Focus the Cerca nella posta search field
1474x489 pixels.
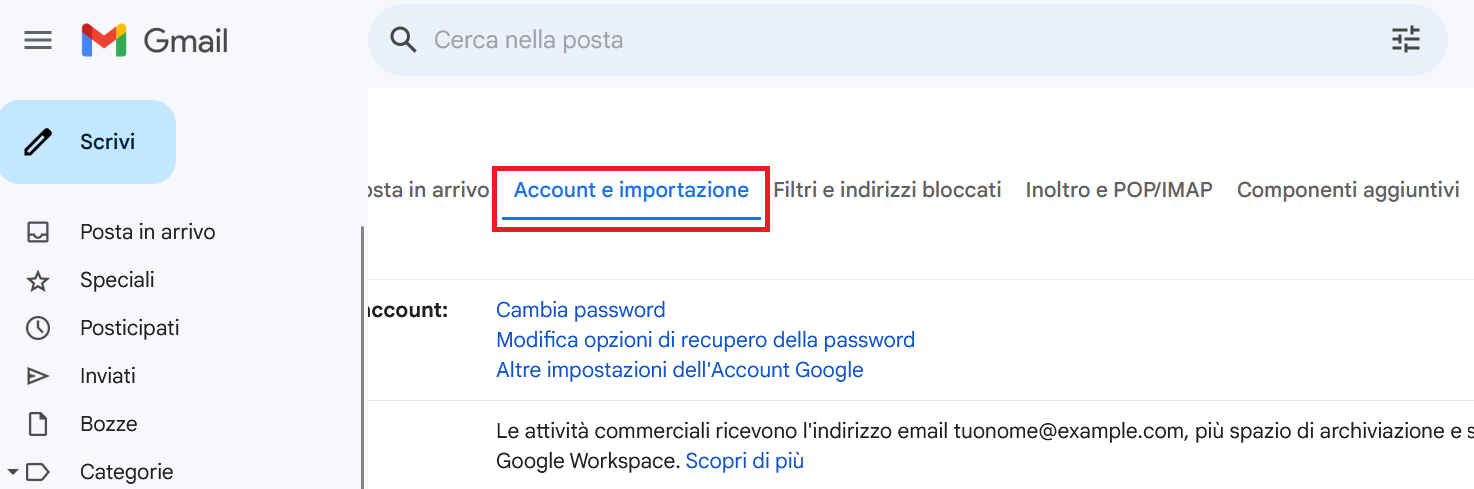[x=900, y=40]
